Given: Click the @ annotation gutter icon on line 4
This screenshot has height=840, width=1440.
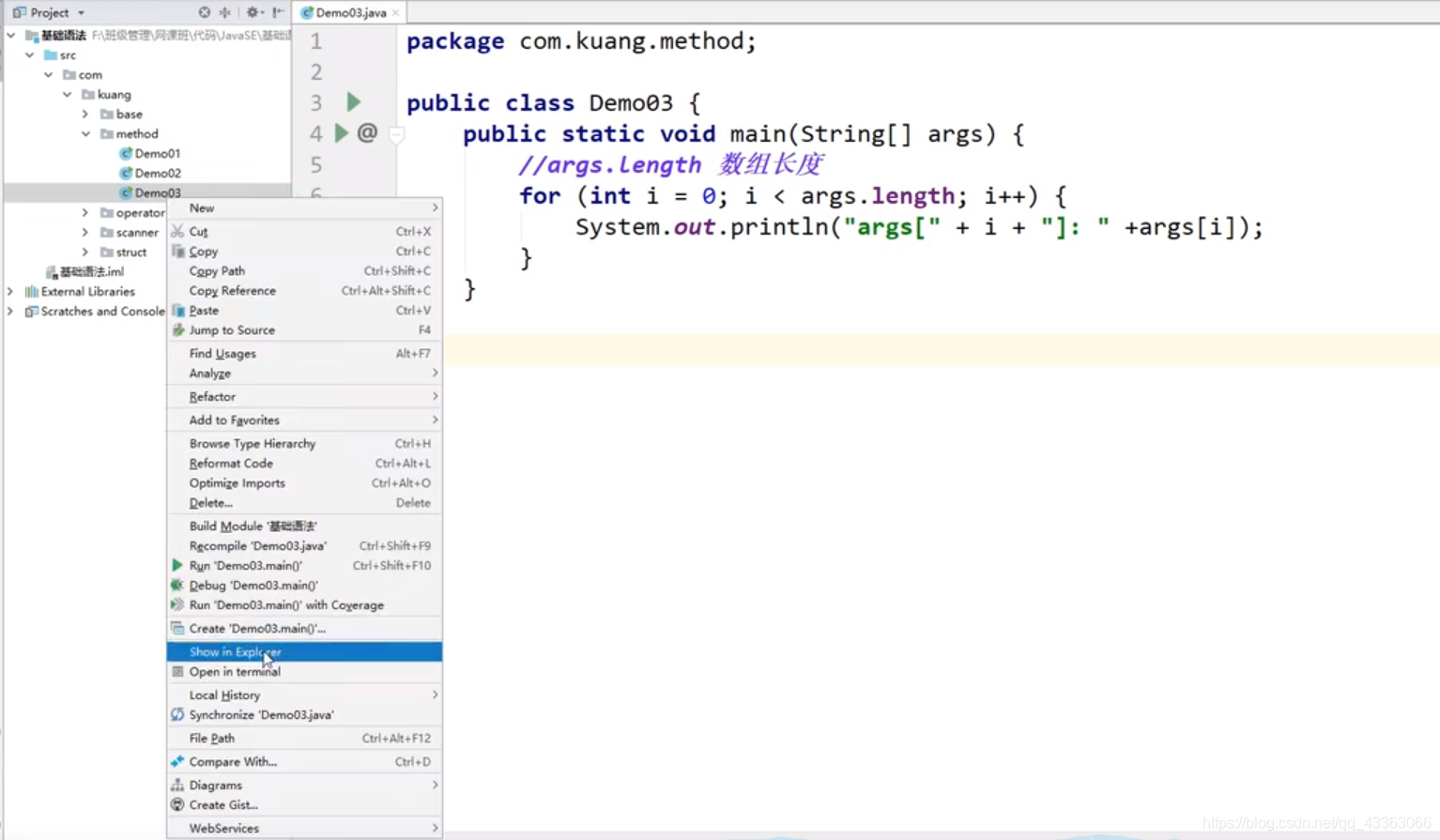Looking at the screenshot, I should tap(367, 132).
